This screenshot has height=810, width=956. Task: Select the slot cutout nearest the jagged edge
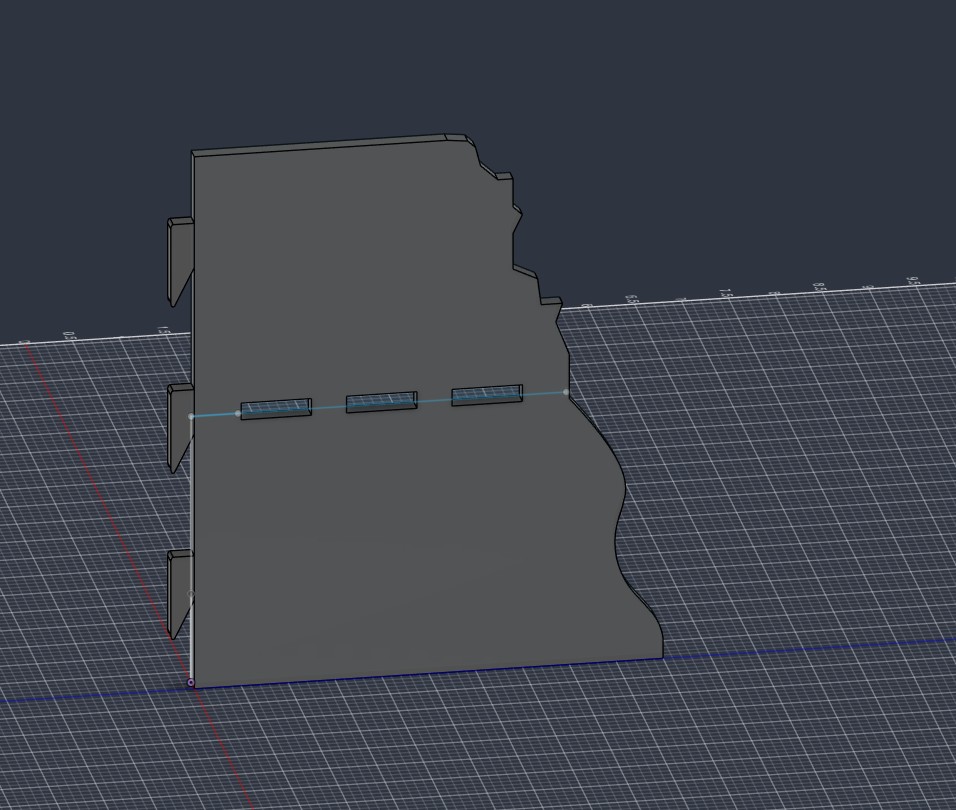click(x=487, y=394)
